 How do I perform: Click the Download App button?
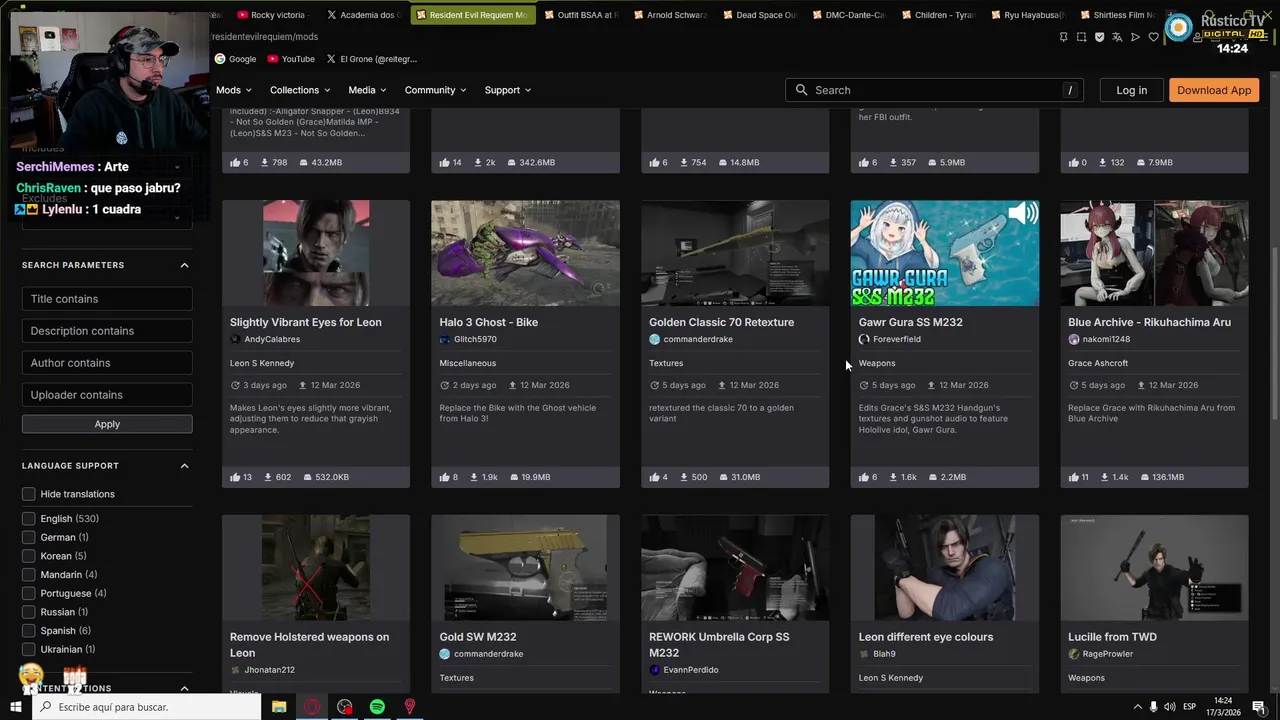(1214, 90)
